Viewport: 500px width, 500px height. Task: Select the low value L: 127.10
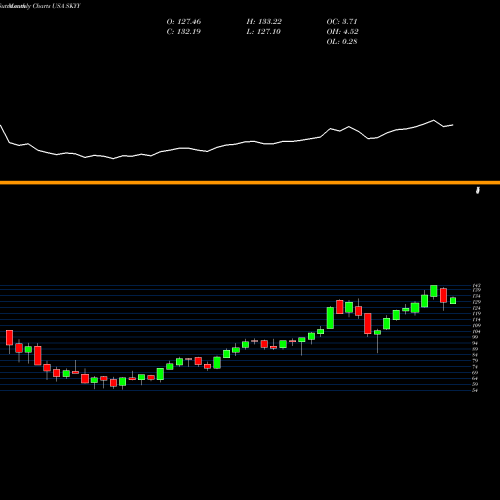coord(263,32)
